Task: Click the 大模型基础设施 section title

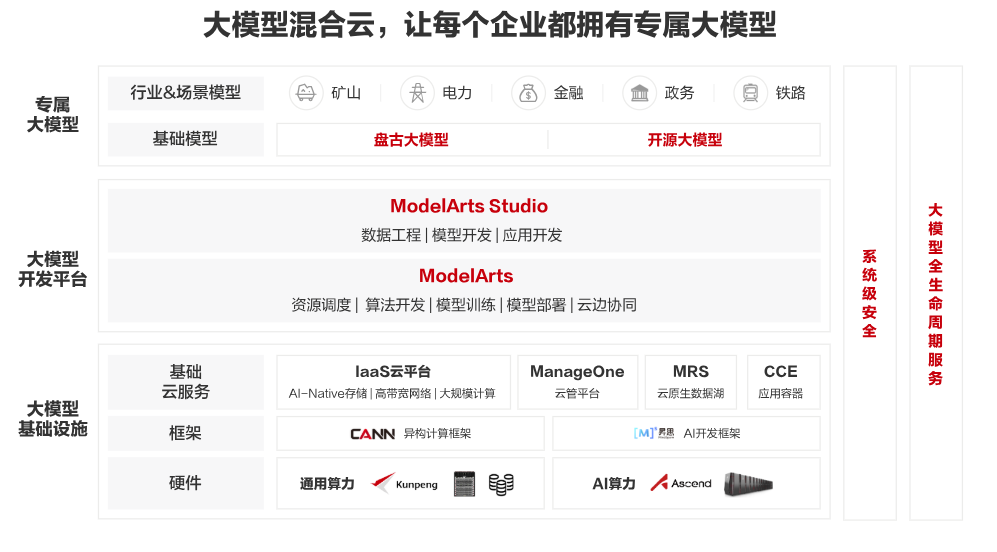Action: pos(53,418)
